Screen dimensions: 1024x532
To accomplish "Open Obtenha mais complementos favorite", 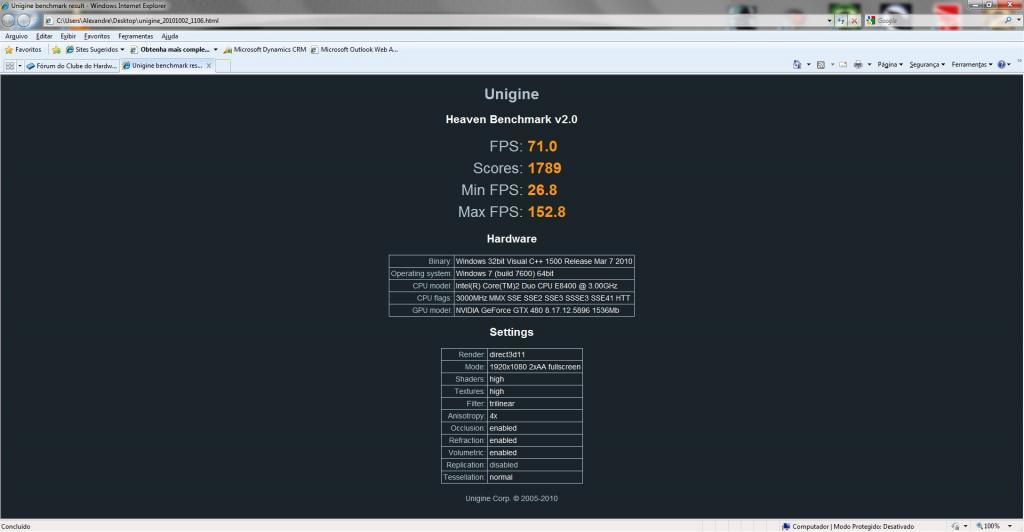I will [170, 50].
